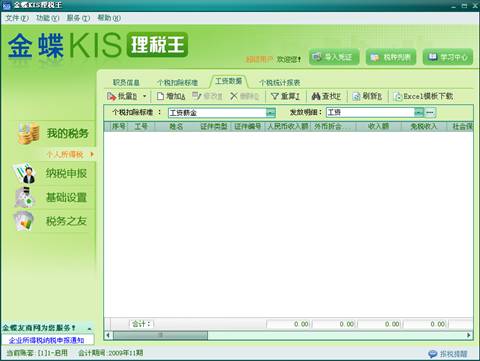This screenshot has height=361, width=480.
Task: Click the 合计 totals row label
Action: coord(141,324)
